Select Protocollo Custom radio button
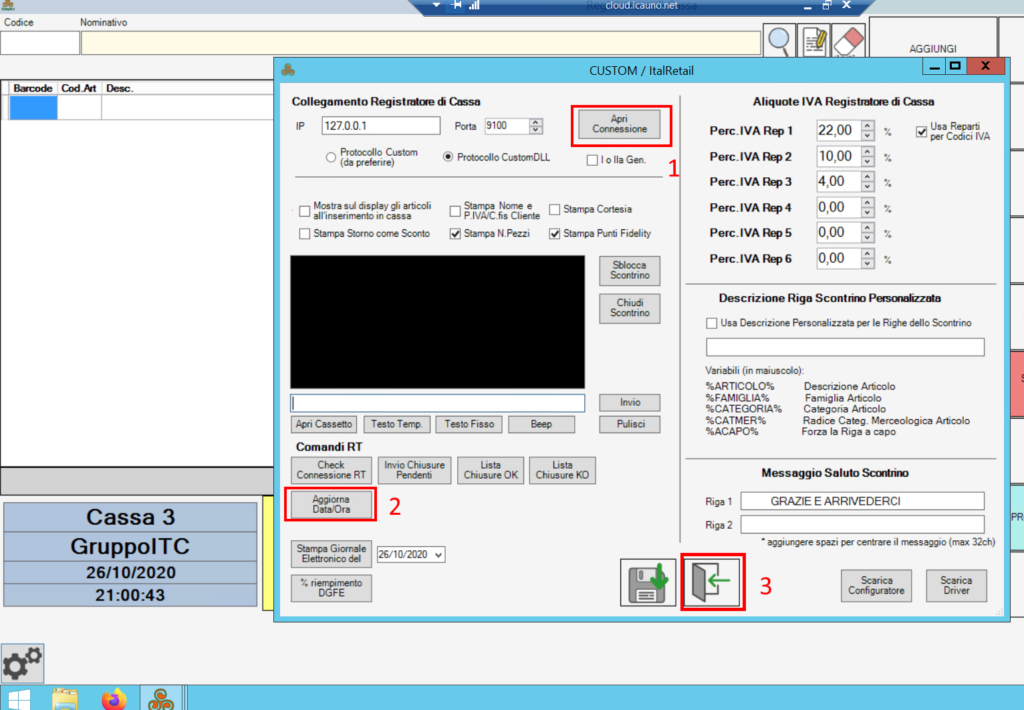1024x710 pixels. (330, 157)
